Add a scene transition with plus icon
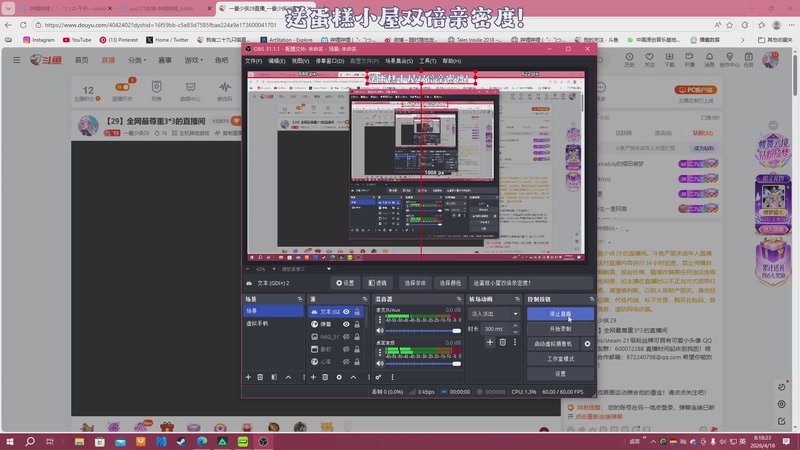The image size is (800, 450). (490, 342)
